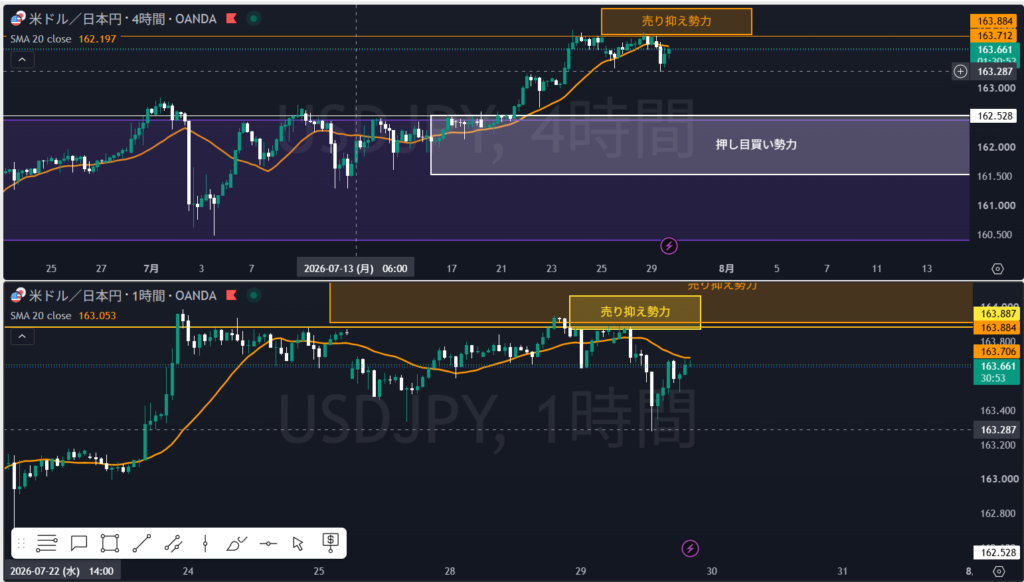Click 162.800 on the 1-hour price scale
Viewport: 1024px width, 582px height.
(999, 513)
